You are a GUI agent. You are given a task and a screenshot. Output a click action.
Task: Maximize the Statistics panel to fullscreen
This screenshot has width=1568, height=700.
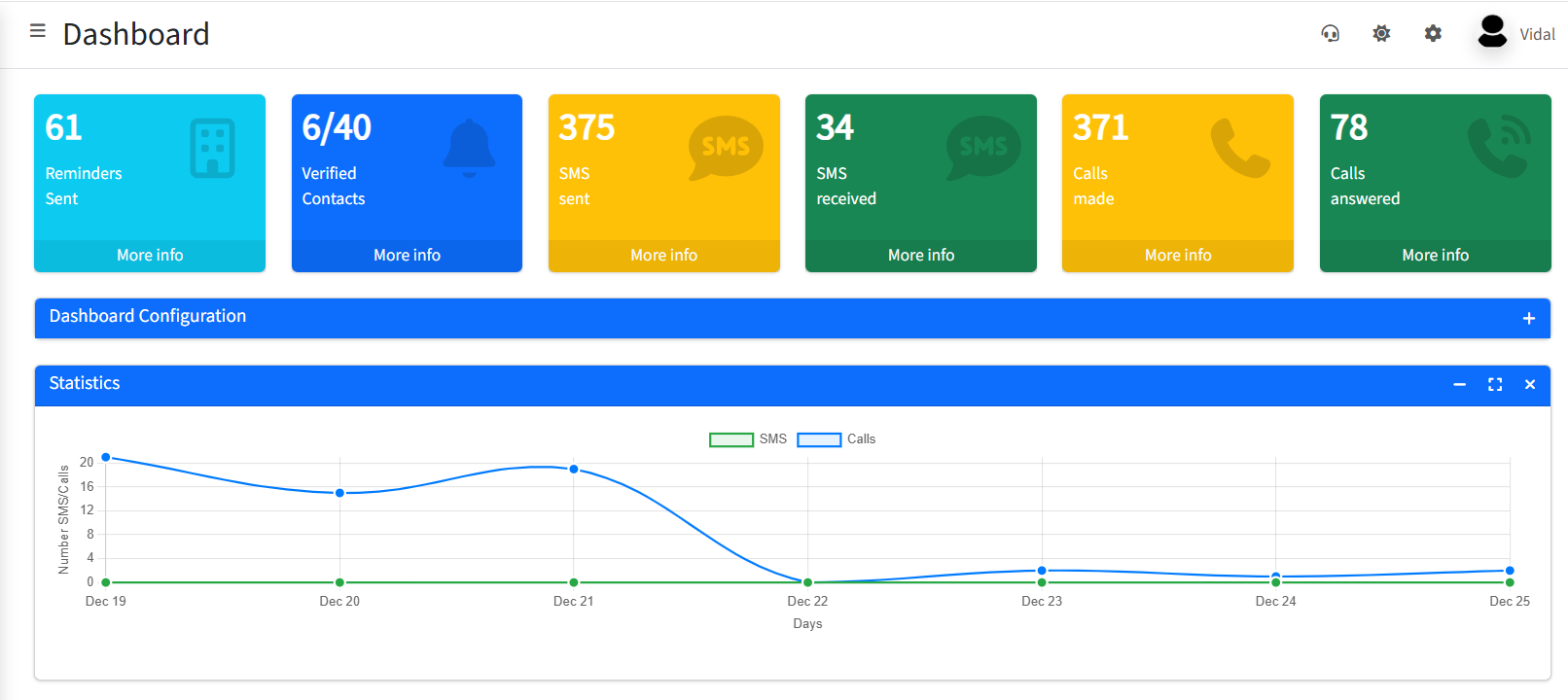pos(1495,385)
